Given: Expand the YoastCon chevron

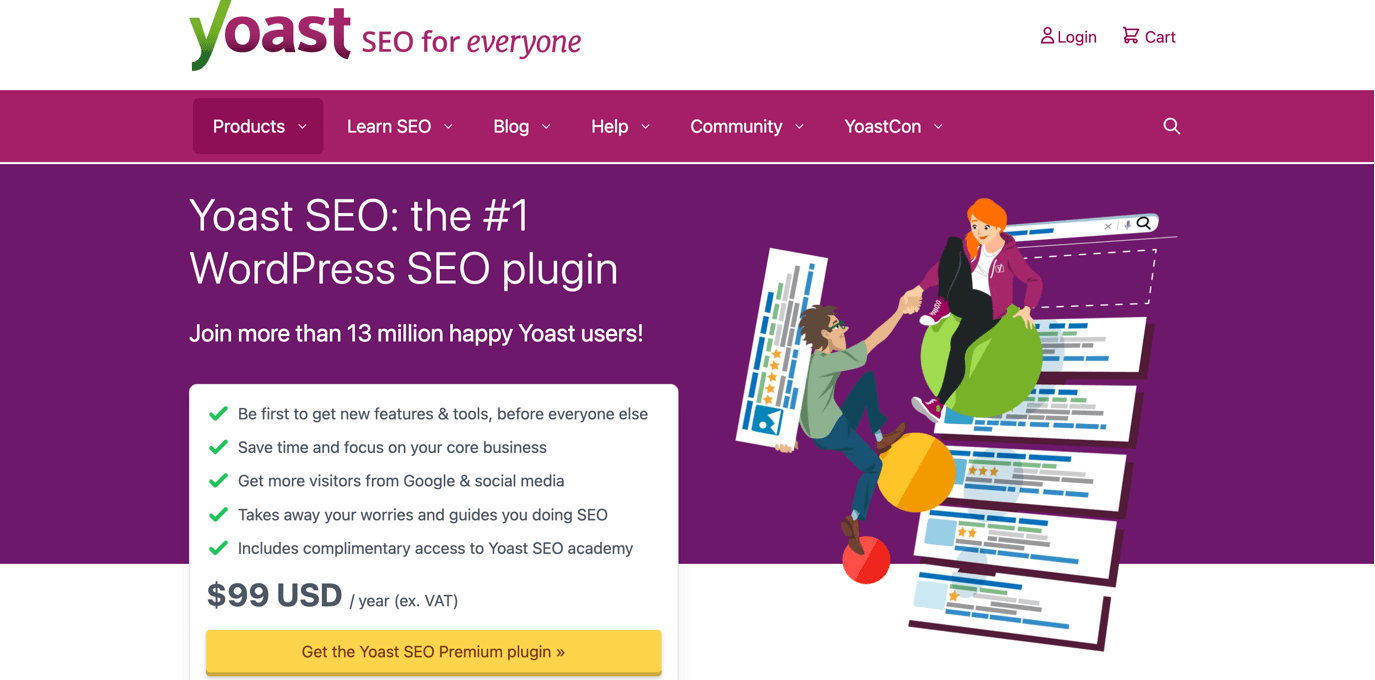Looking at the screenshot, I should pos(938,127).
